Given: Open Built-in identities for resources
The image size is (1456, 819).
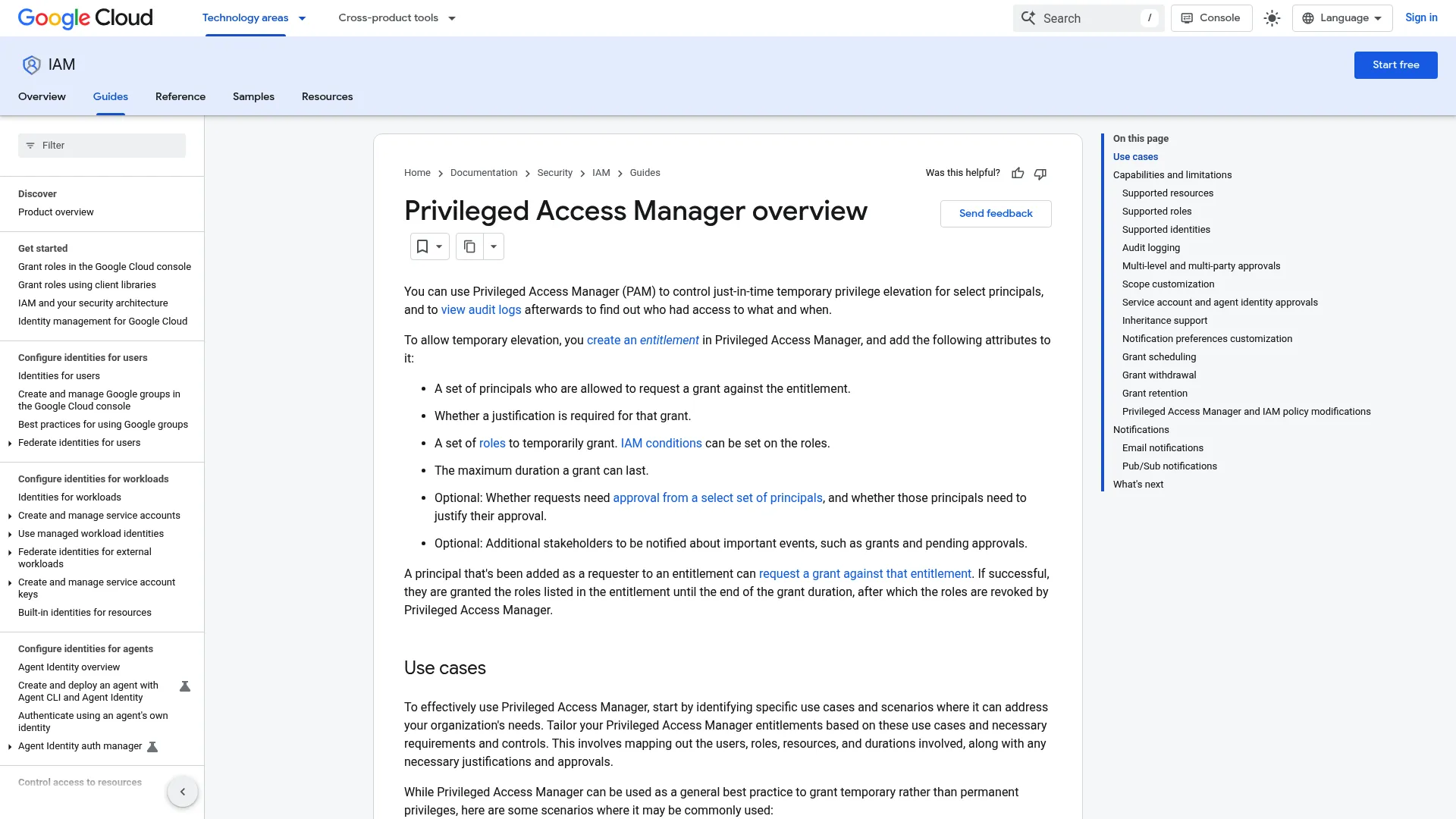Looking at the screenshot, I should pos(85,613).
